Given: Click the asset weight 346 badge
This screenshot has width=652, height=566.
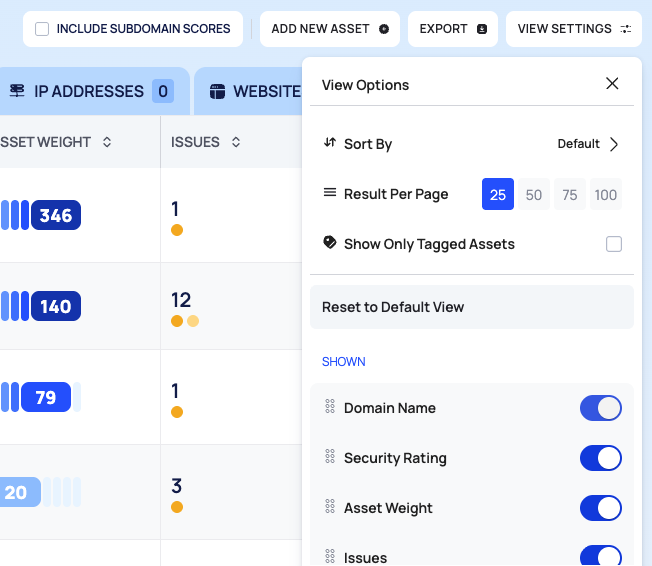Looking at the screenshot, I should tap(56, 215).
